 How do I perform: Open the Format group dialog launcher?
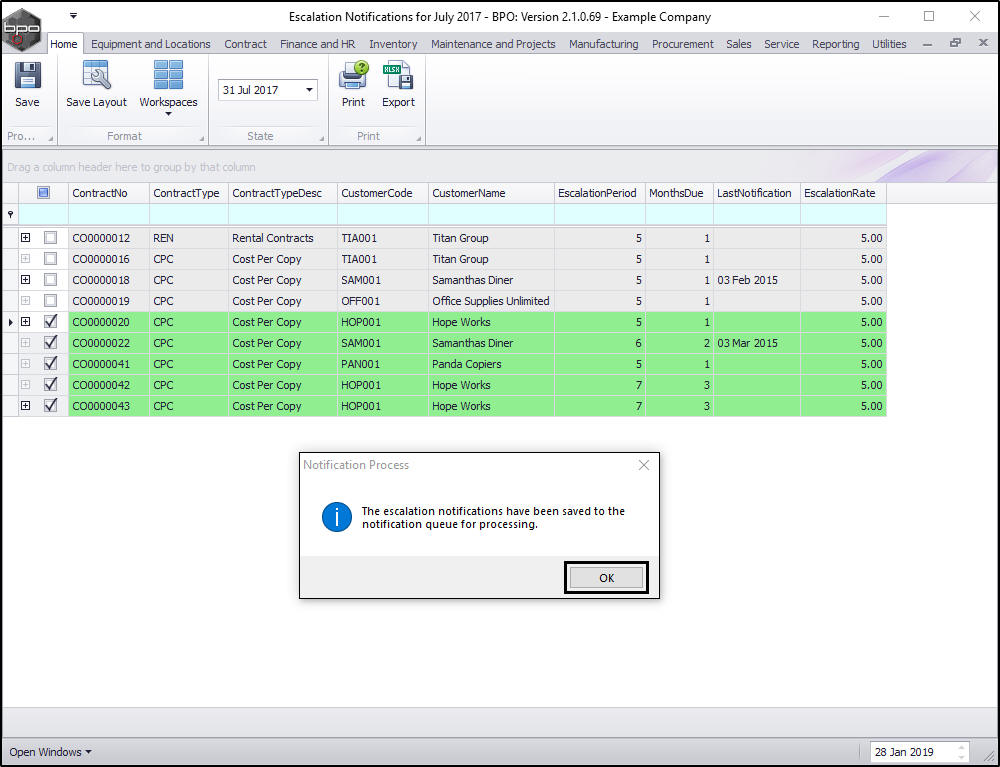202,138
